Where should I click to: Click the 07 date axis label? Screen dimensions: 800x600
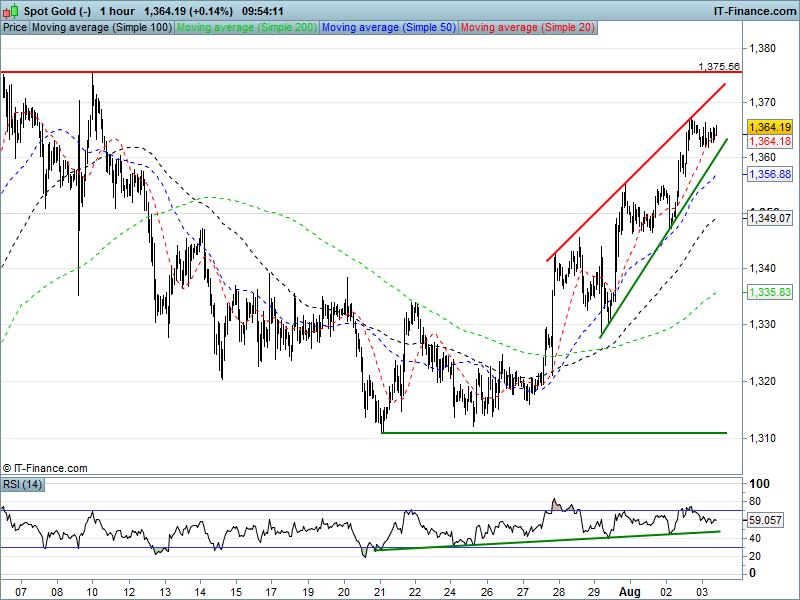click(x=21, y=592)
